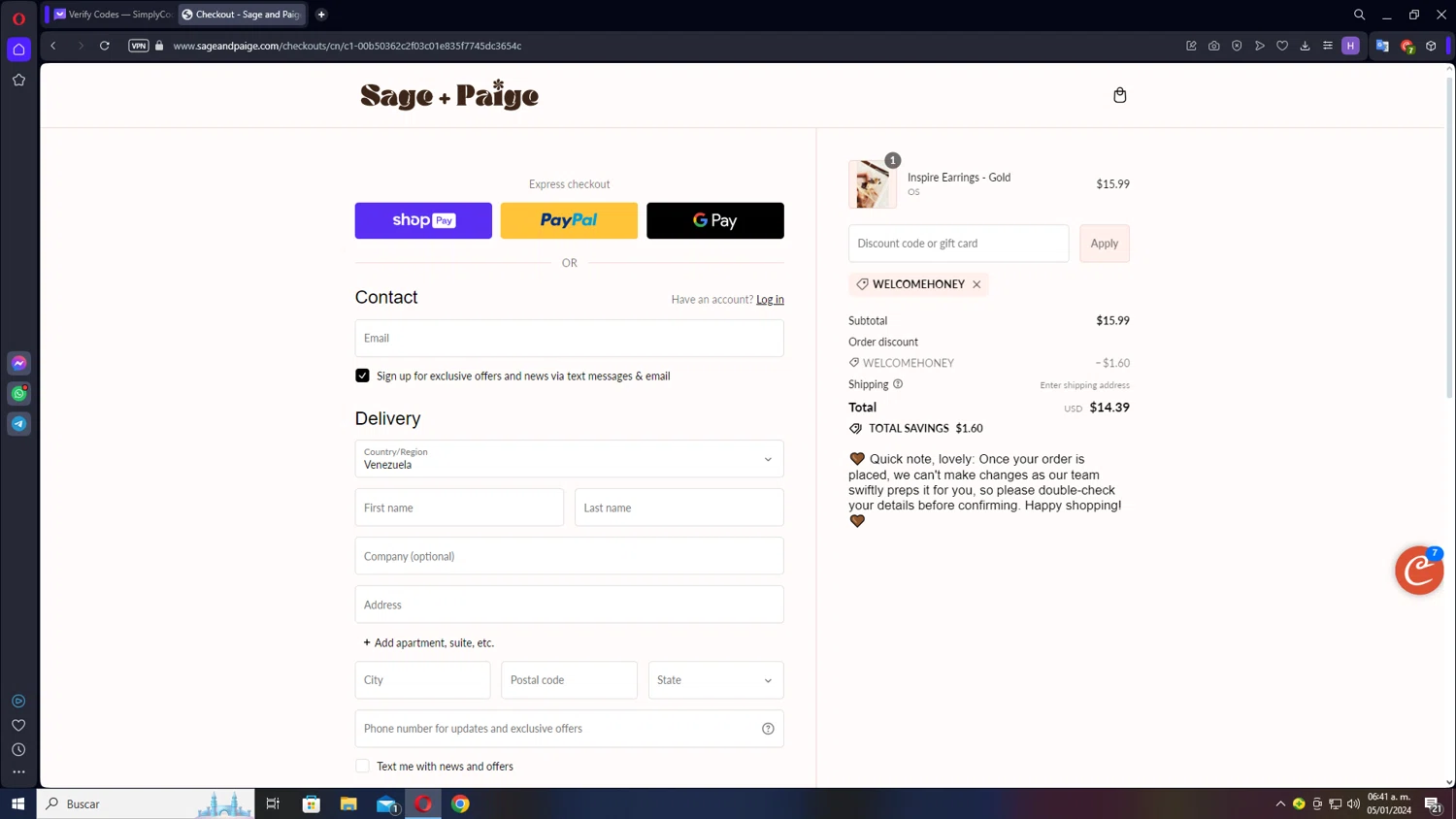Open sidebar heart pinboards icon

(18, 725)
